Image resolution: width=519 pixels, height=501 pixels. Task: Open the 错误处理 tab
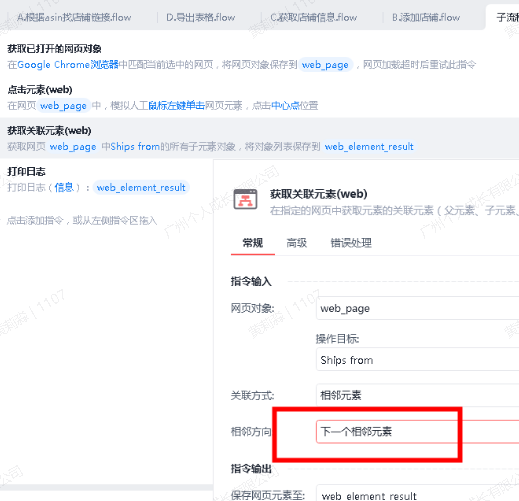click(x=351, y=243)
